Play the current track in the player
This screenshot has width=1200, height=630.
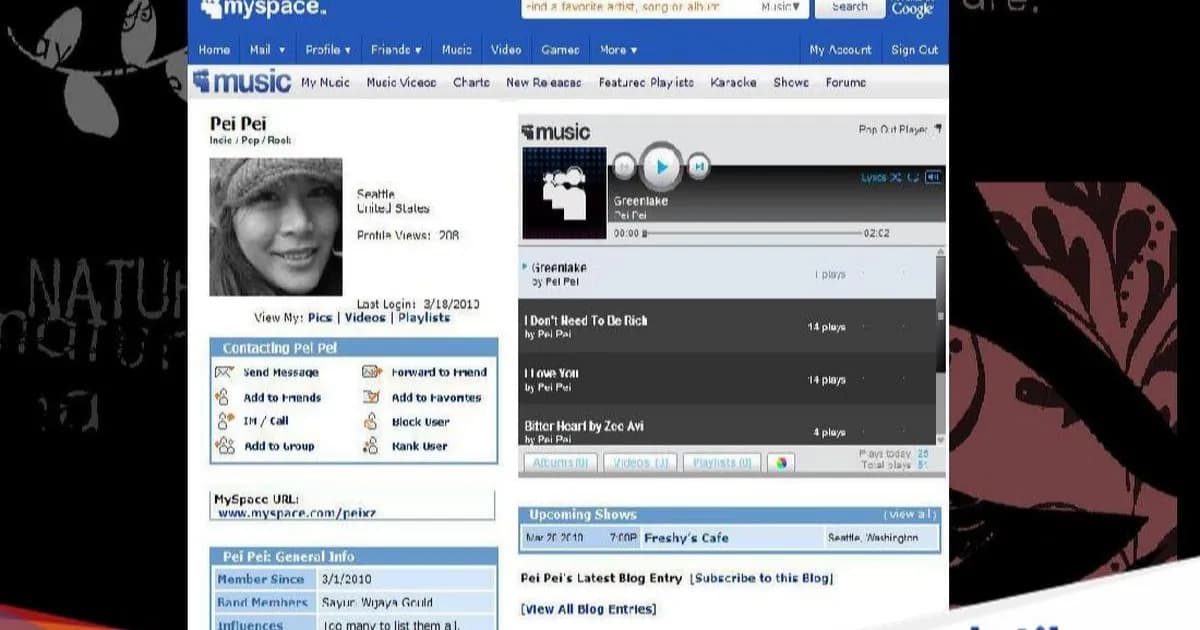point(660,166)
